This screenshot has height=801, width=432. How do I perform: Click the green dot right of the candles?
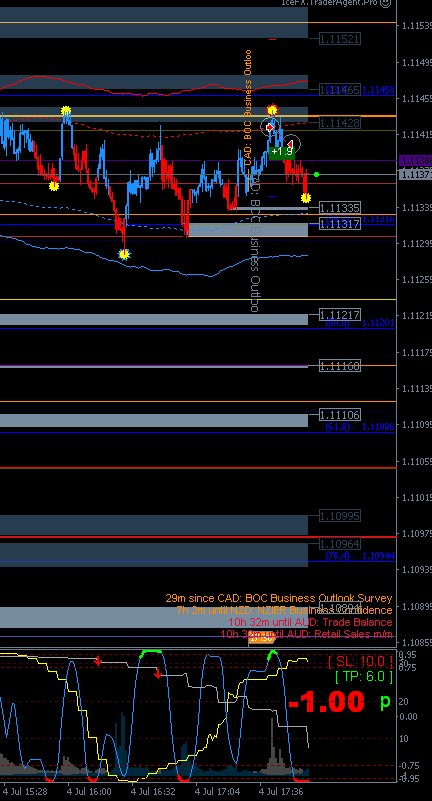pos(317,175)
